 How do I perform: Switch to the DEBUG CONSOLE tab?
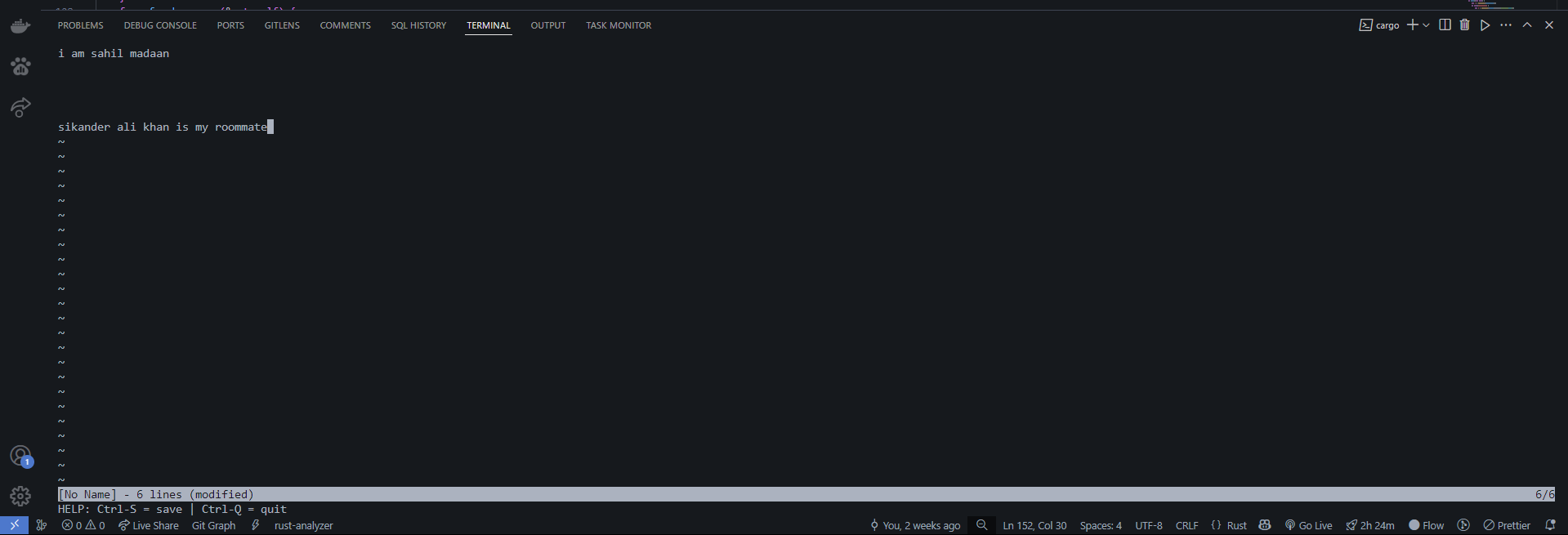(160, 25)
